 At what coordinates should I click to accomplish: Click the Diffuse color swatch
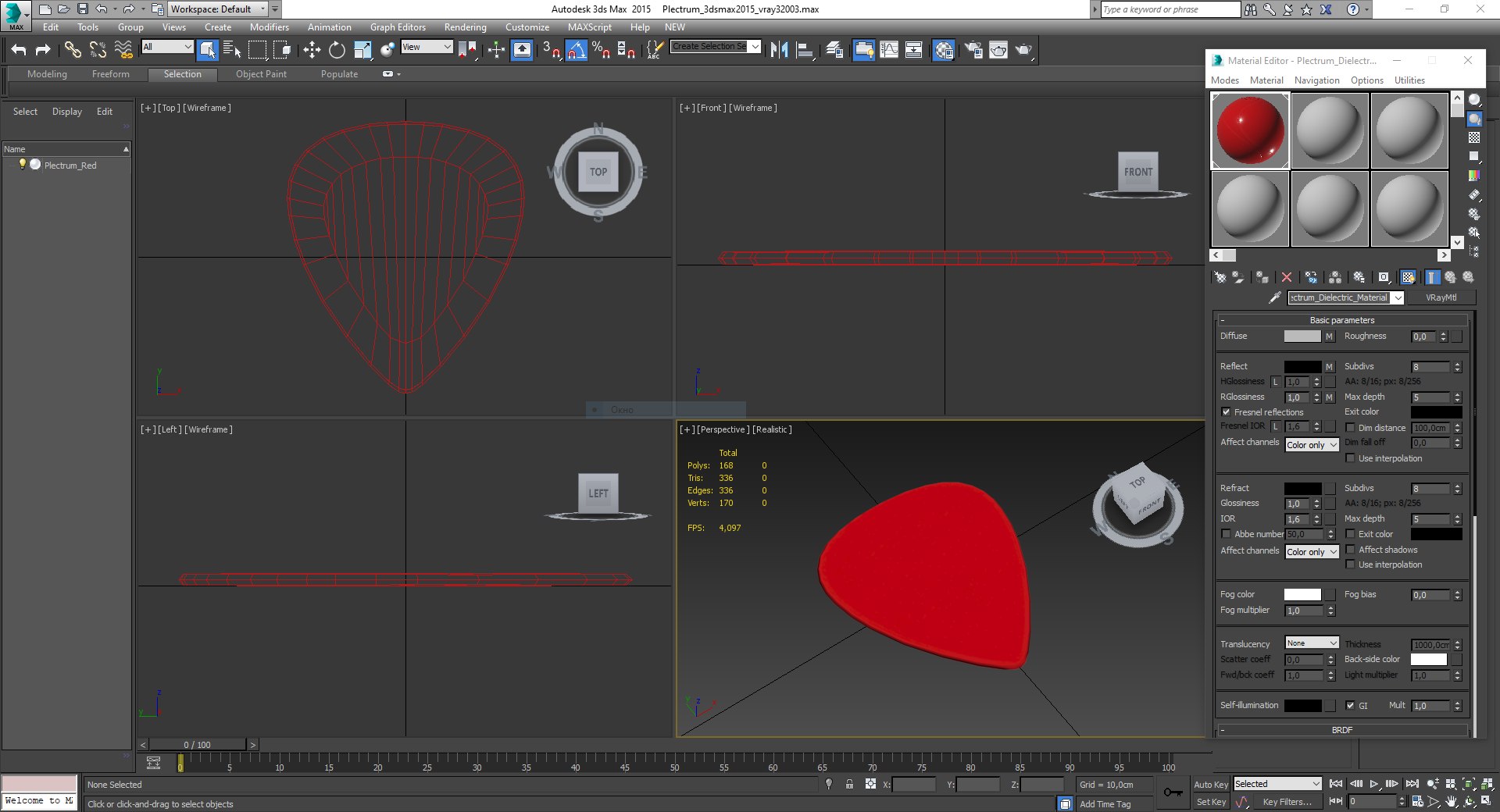(x=1302, y=337)
